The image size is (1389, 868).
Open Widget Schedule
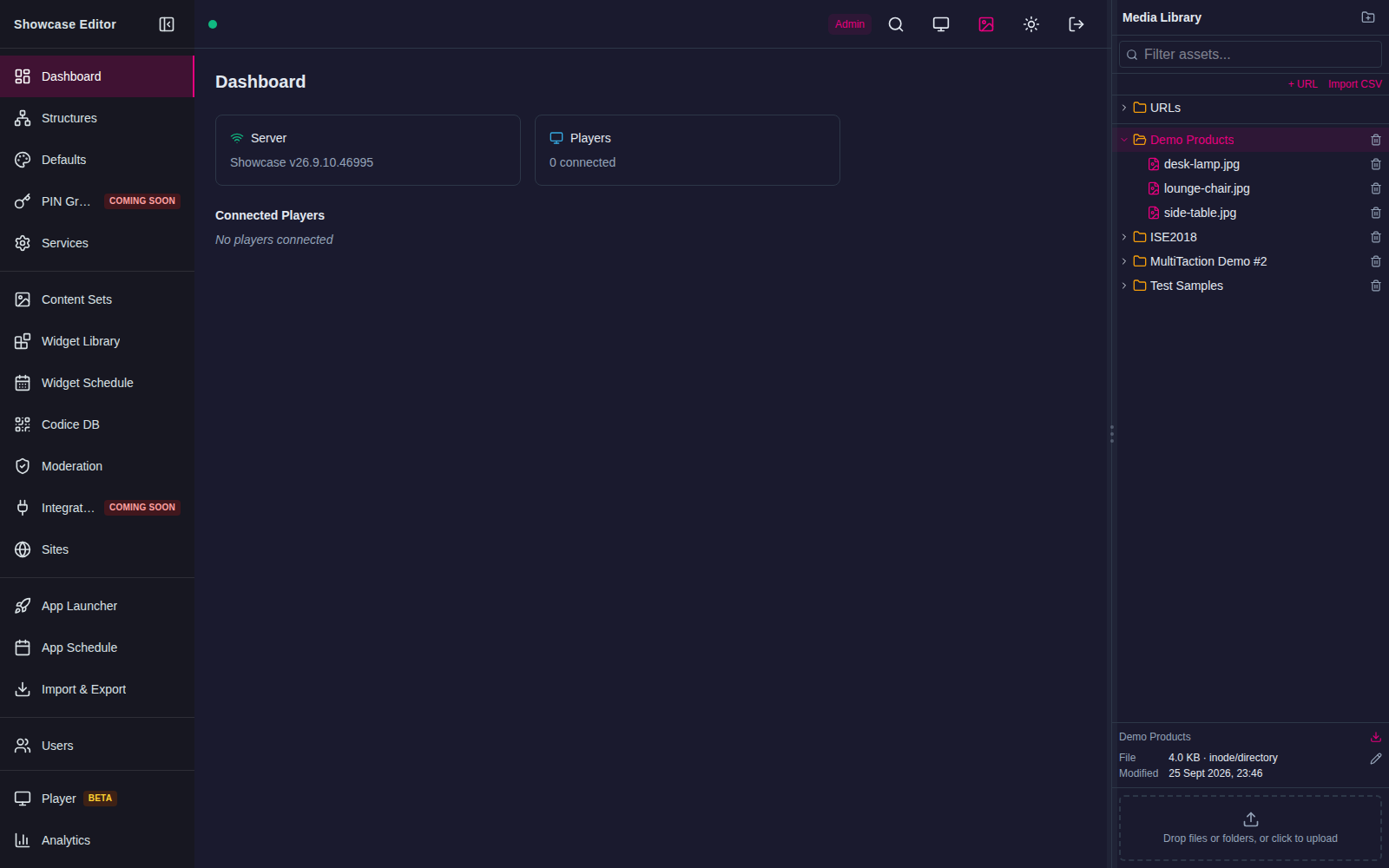pyautogui.click(x=97, y=383)
